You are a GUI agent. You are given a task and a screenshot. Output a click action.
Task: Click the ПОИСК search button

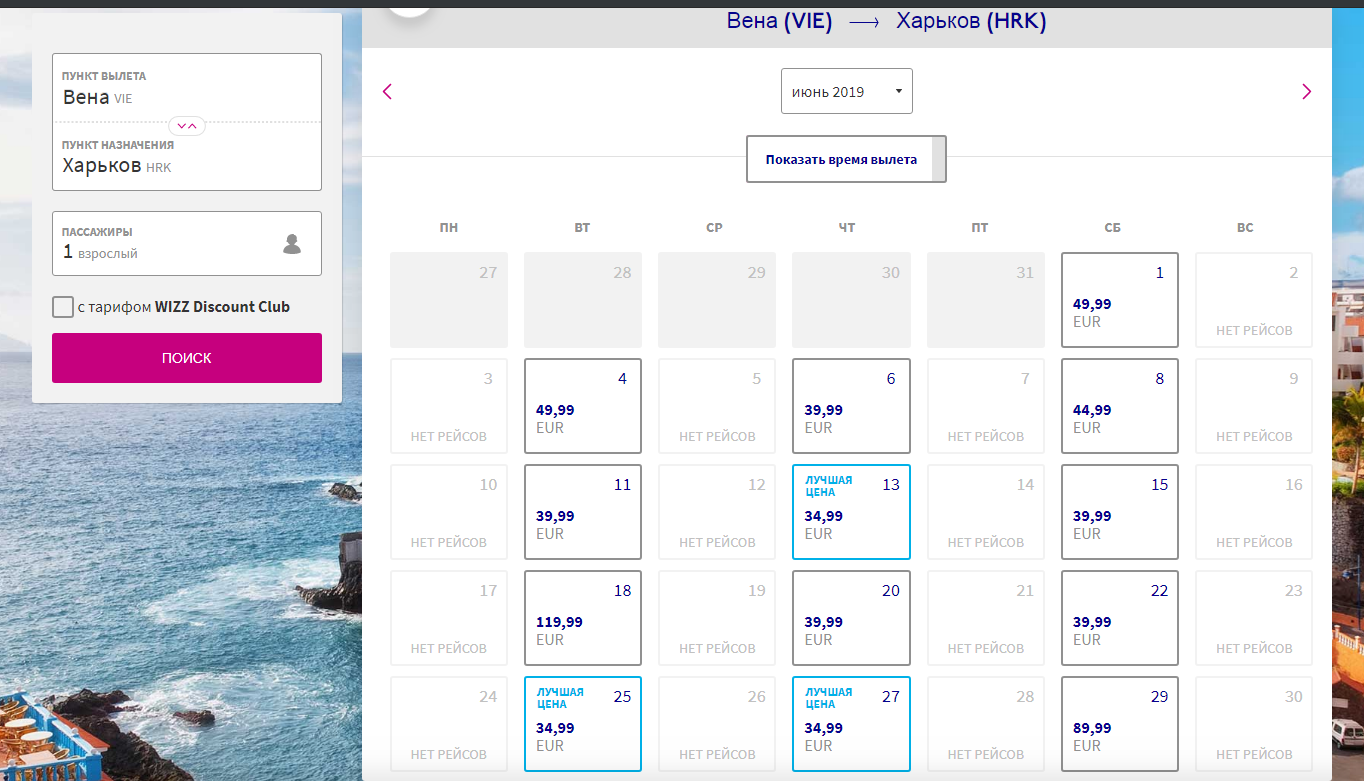(187, 358)
